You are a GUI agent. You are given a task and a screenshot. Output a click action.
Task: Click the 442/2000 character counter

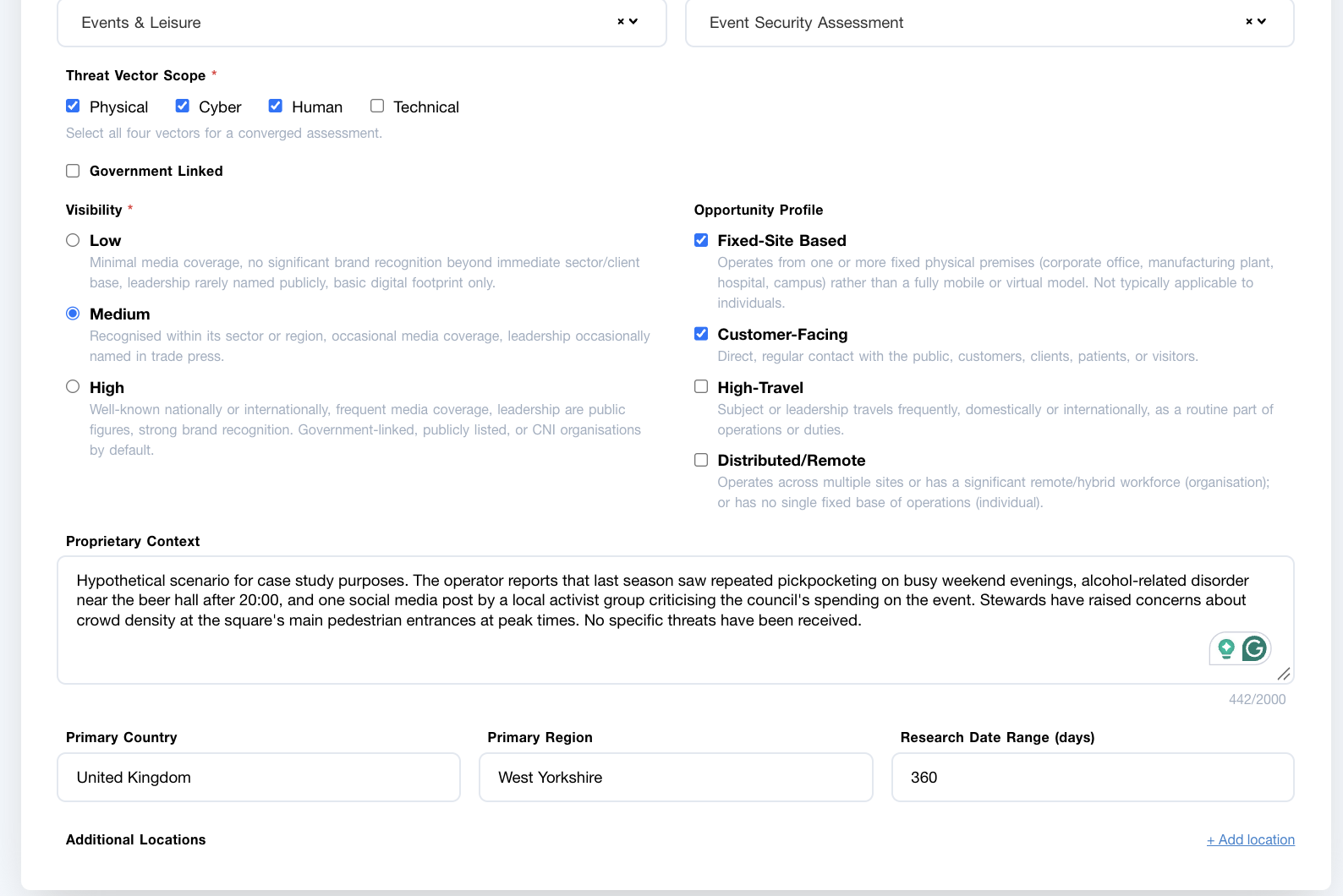click(x=1257, y=699)
